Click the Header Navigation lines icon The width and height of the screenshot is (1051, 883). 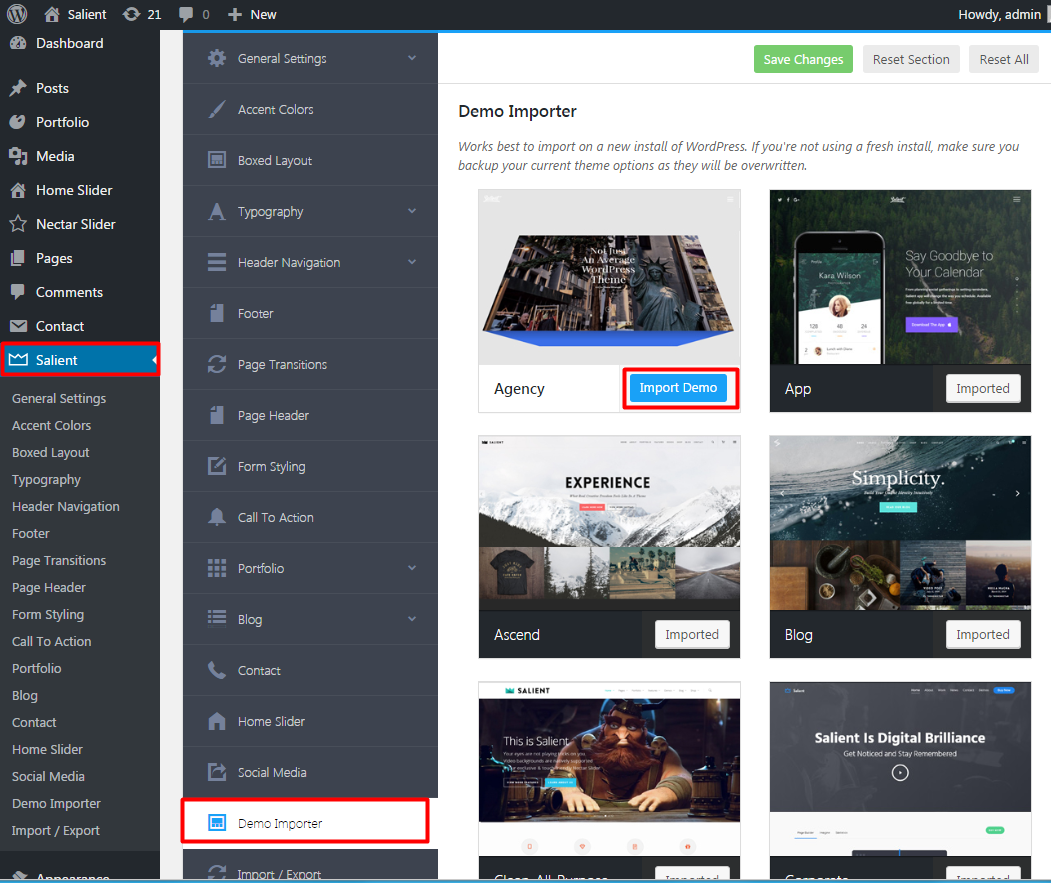[x=217, y=262]
